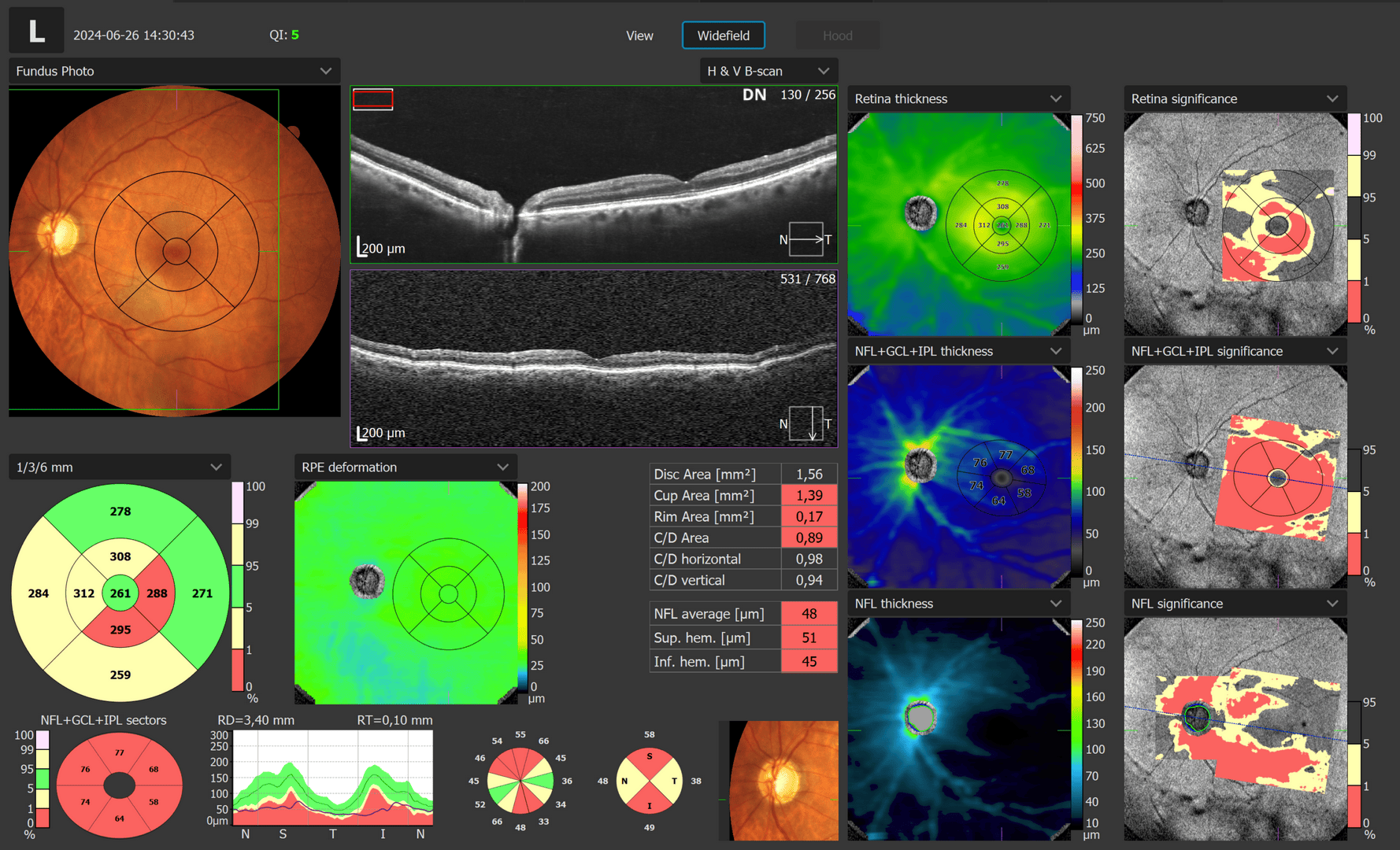This screenshot has width=1400, height=850.
Task: Click the TSNIT NFL thickness profile graph
Action: click(332, 778)
